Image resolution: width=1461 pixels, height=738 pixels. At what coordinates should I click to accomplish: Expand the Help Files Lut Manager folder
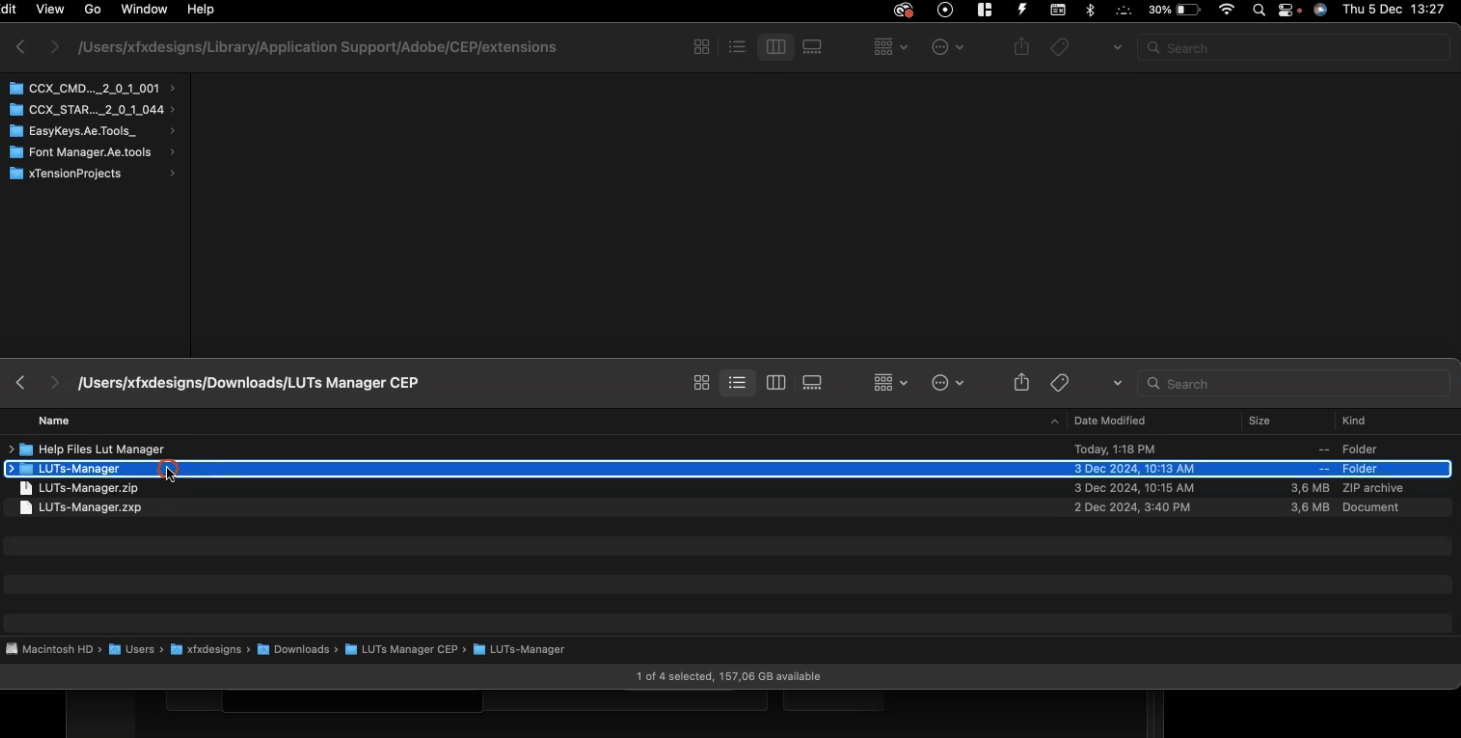tap(11, 450)
